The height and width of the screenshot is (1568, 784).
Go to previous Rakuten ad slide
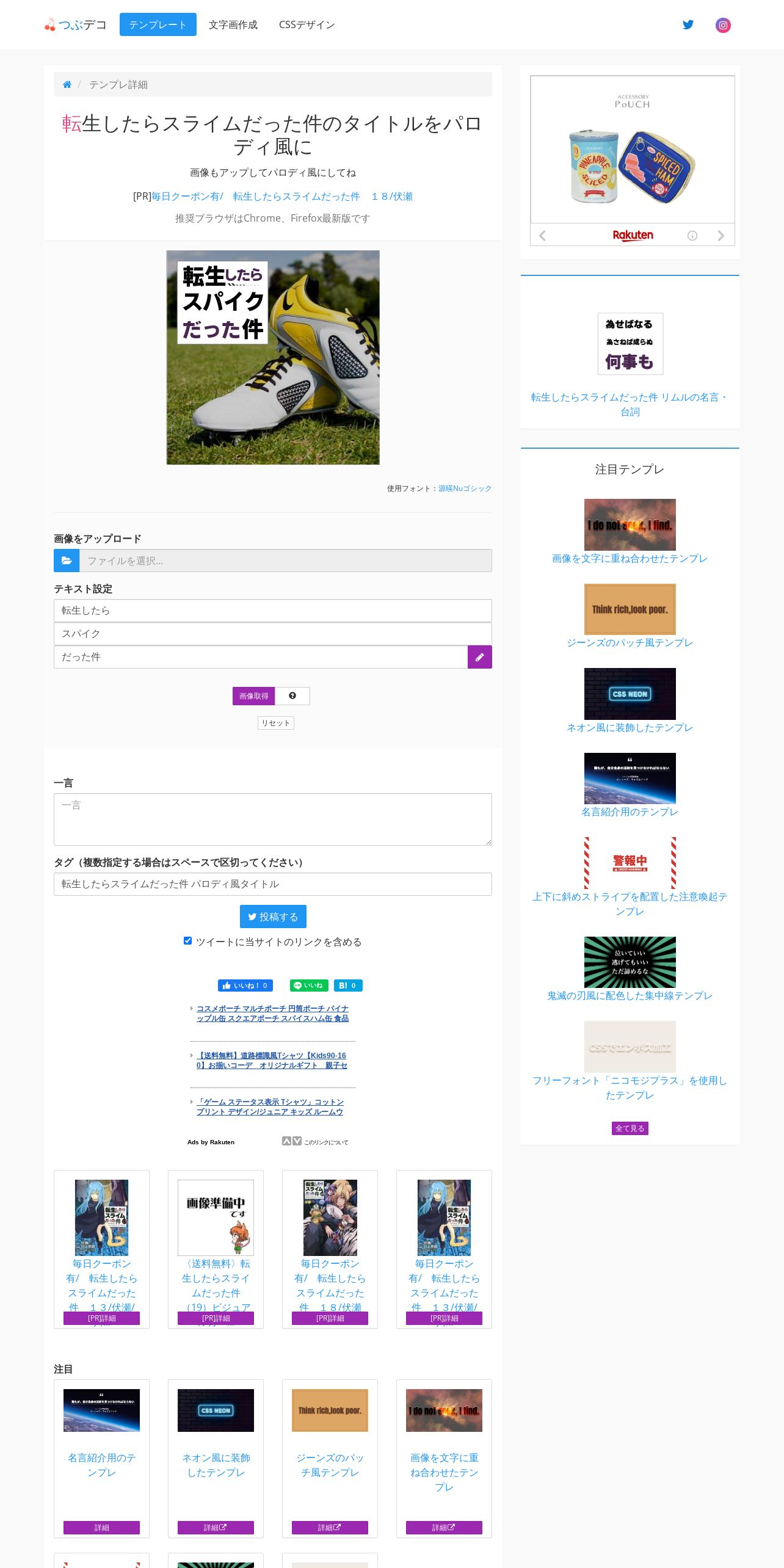pyautogui.click(x=542, y=236)
